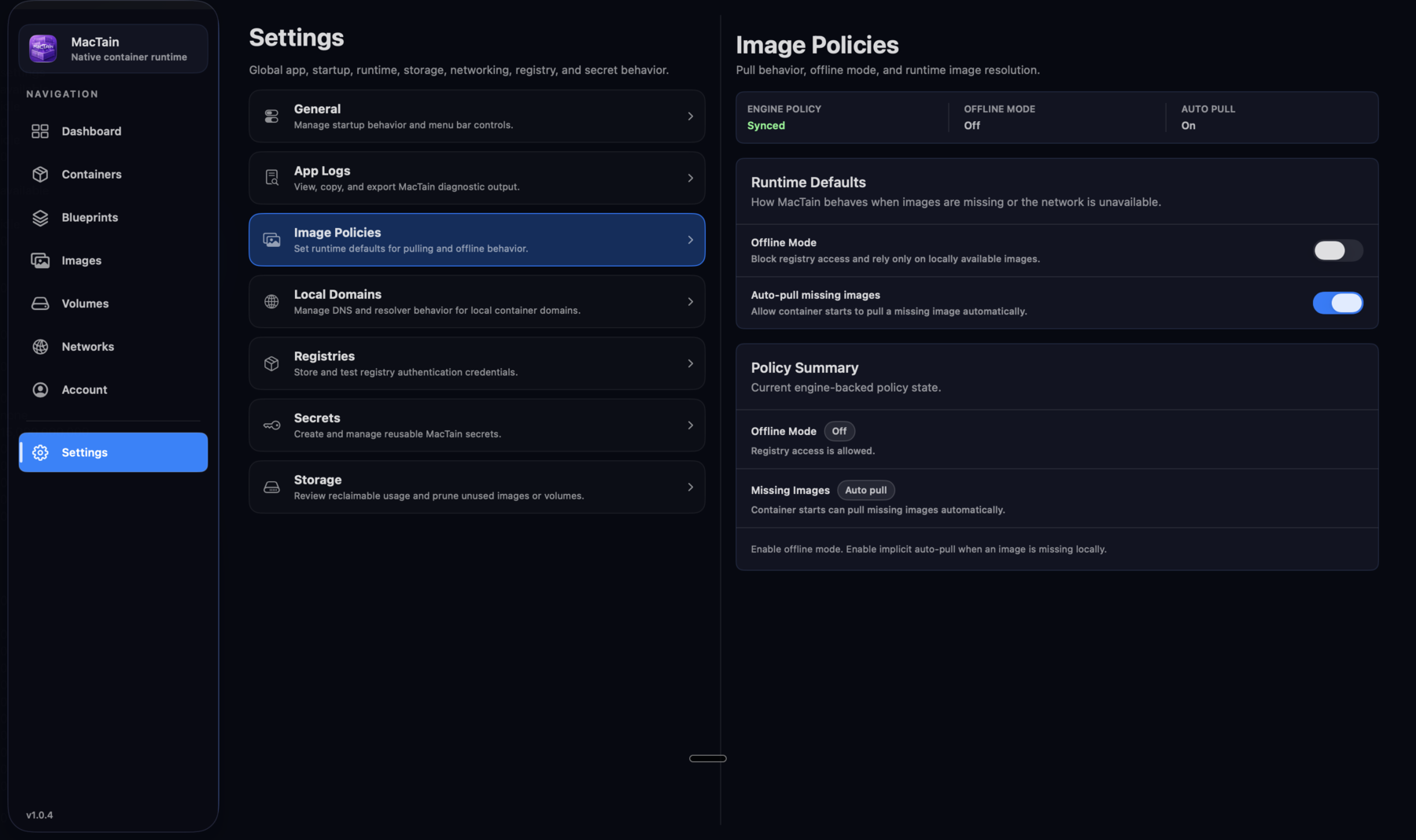Image resolution: width=1416 pixels, height=840 pixels.
Task: Expand the General settings chevron
Action: click(x=690, y=116)
